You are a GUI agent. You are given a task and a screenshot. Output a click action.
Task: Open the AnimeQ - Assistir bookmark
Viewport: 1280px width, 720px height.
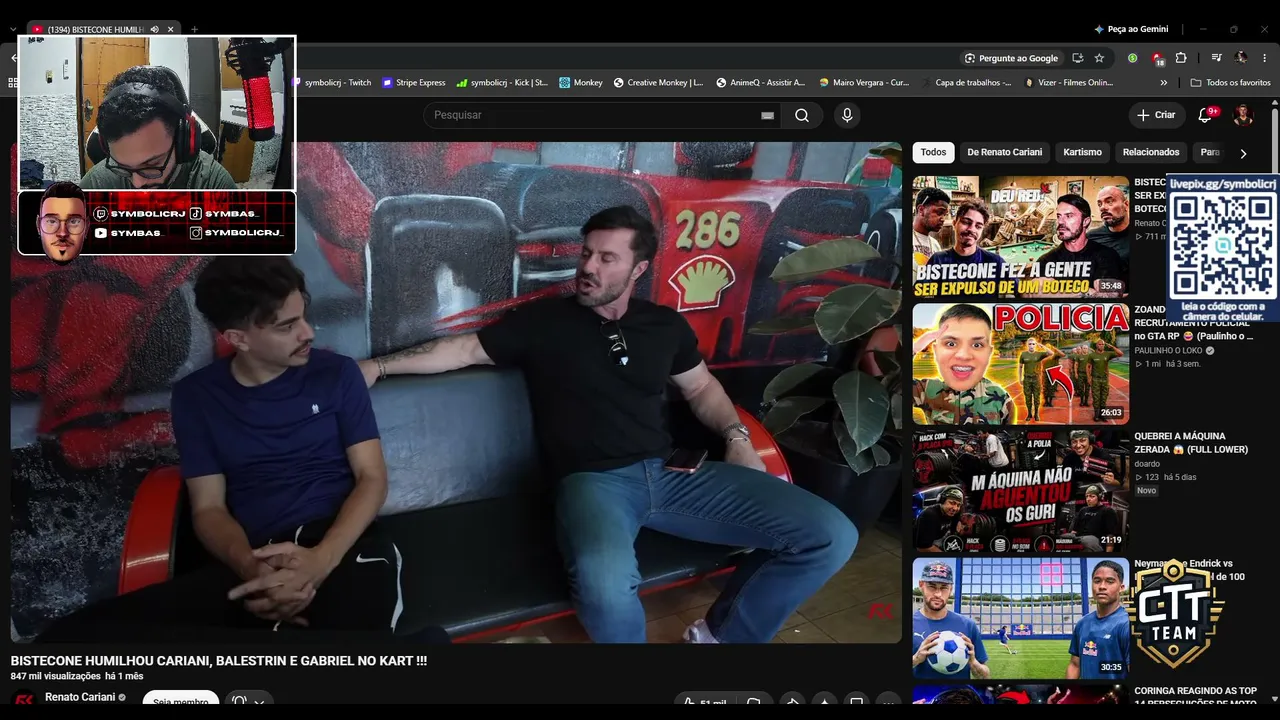761,83
